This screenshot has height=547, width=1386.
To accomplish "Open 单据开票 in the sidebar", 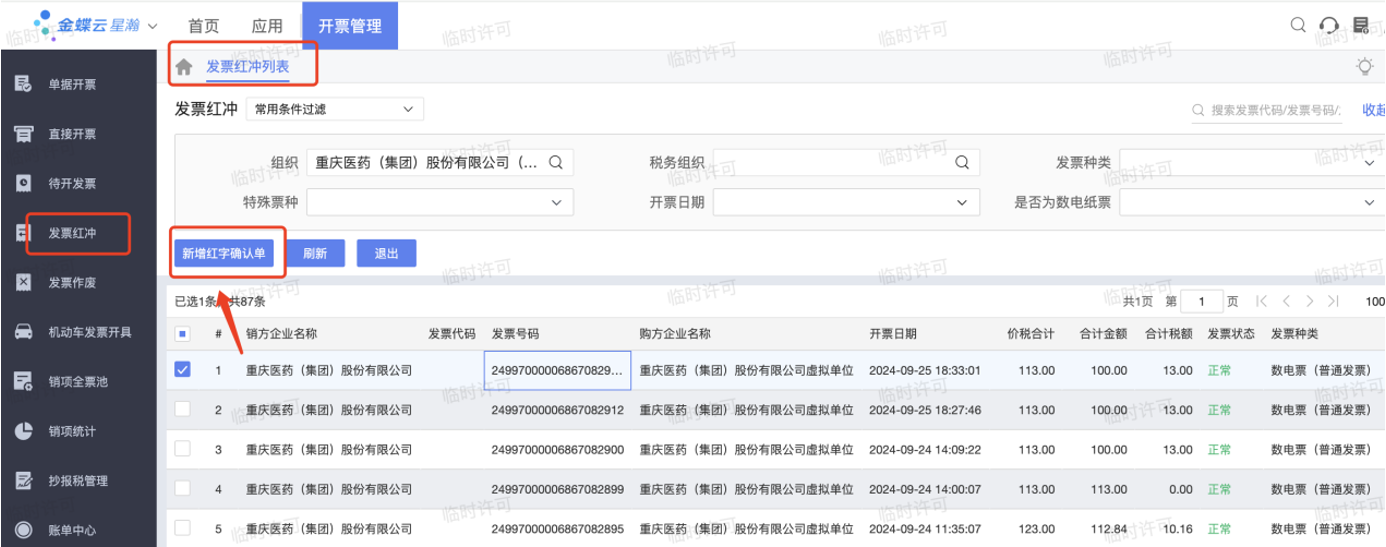I will tap(72, 84).
